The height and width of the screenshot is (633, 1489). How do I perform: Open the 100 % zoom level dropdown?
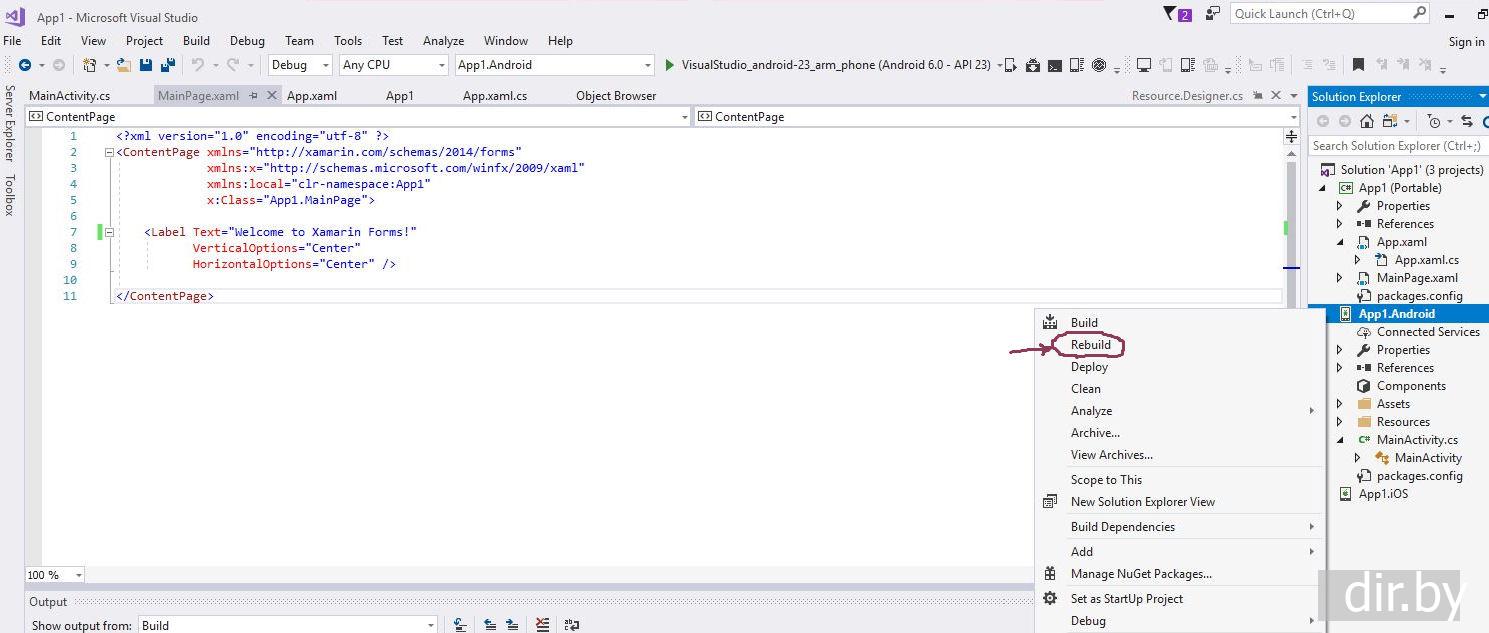point(78,575)
